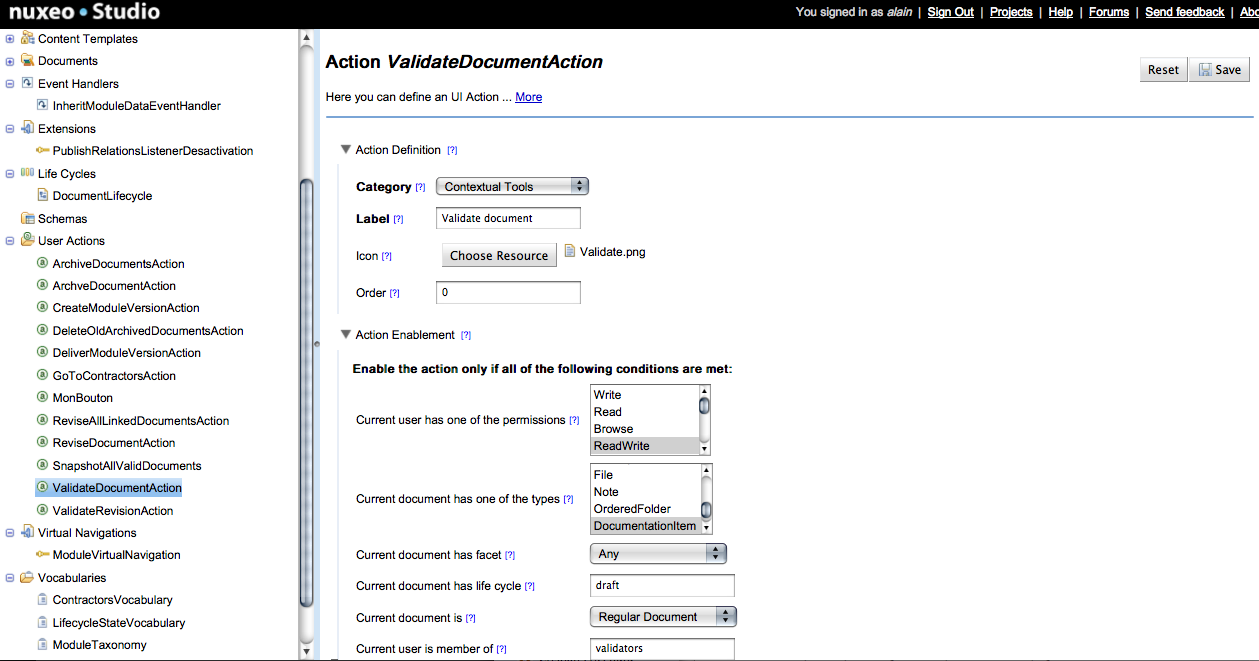Viewport: 1259px width, 661px height.
Task: Click the member of groups field
Action: pos(663,649)
